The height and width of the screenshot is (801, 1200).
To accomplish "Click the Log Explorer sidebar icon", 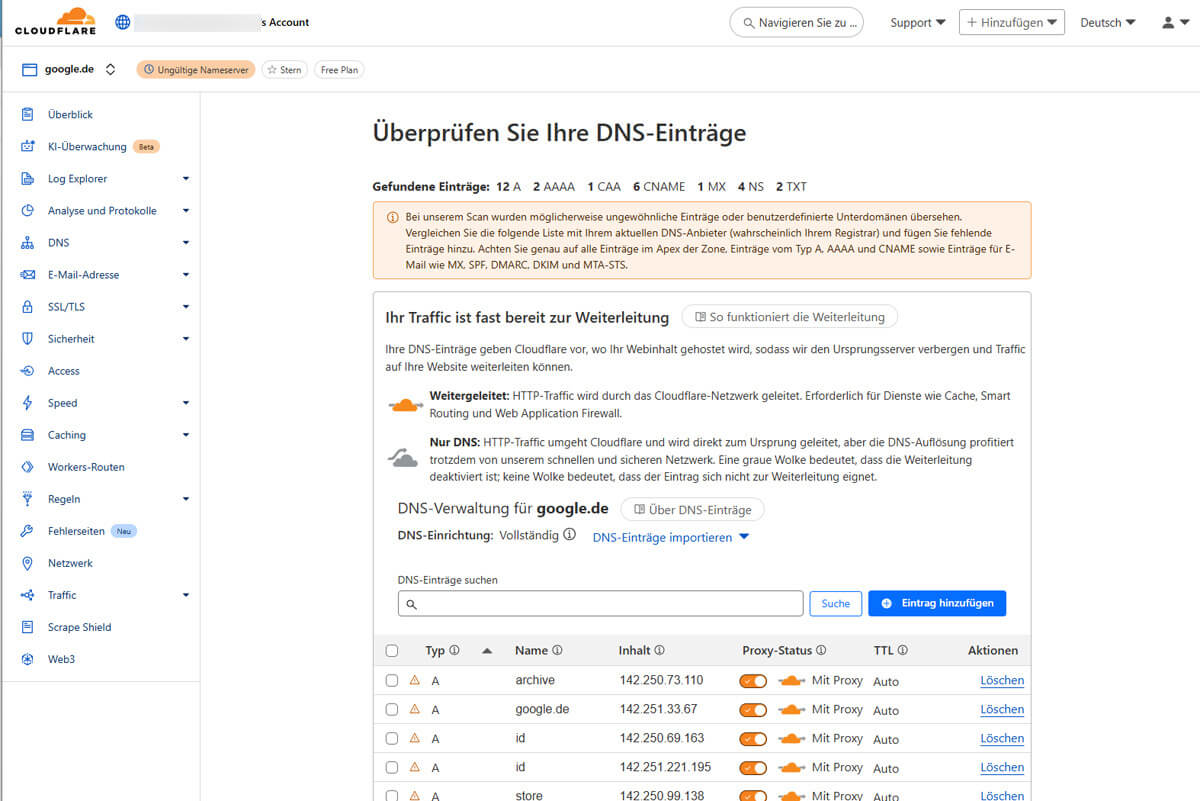I will point(28,179).
